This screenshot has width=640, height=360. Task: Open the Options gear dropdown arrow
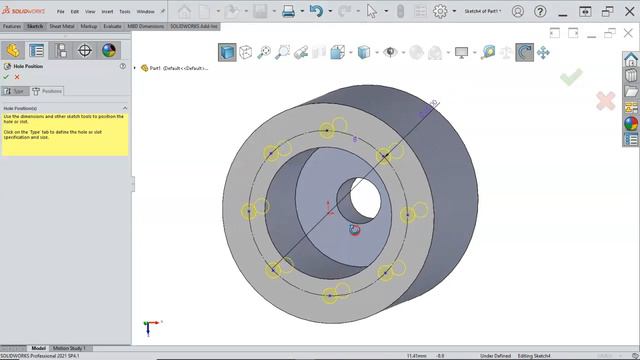pos(454,11)
